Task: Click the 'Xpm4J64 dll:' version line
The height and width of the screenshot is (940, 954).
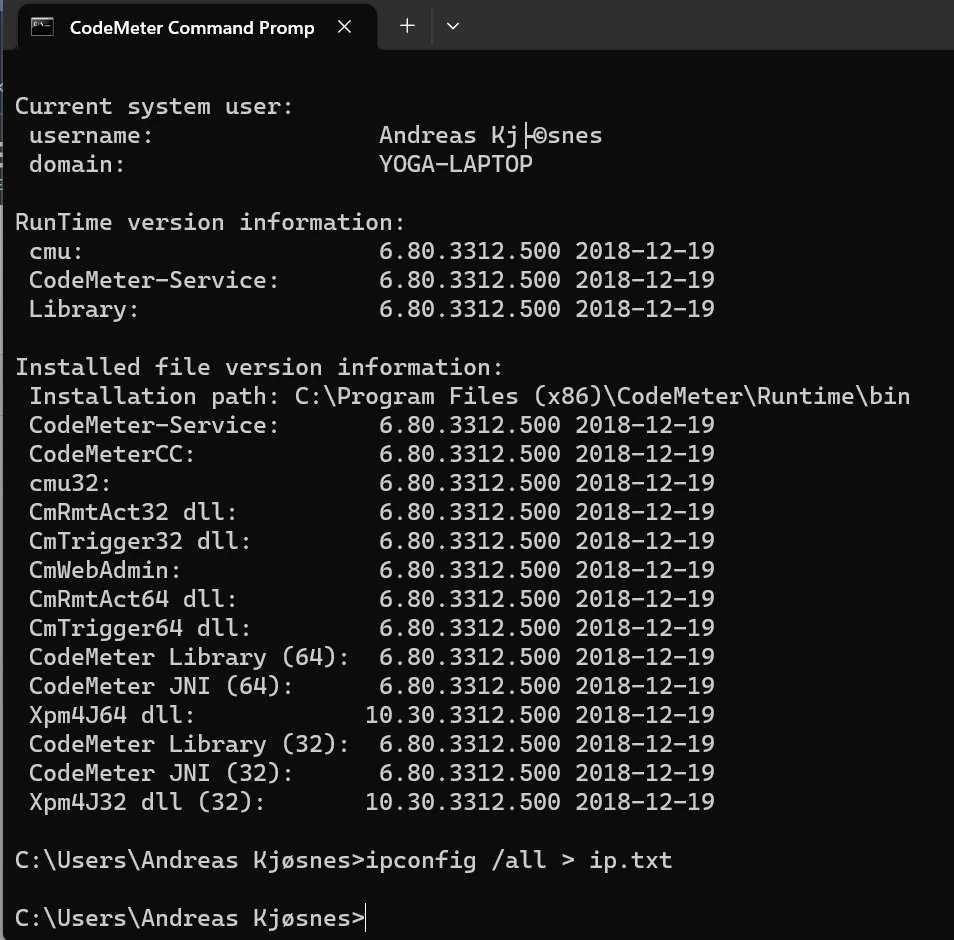Action: (372, 715)
